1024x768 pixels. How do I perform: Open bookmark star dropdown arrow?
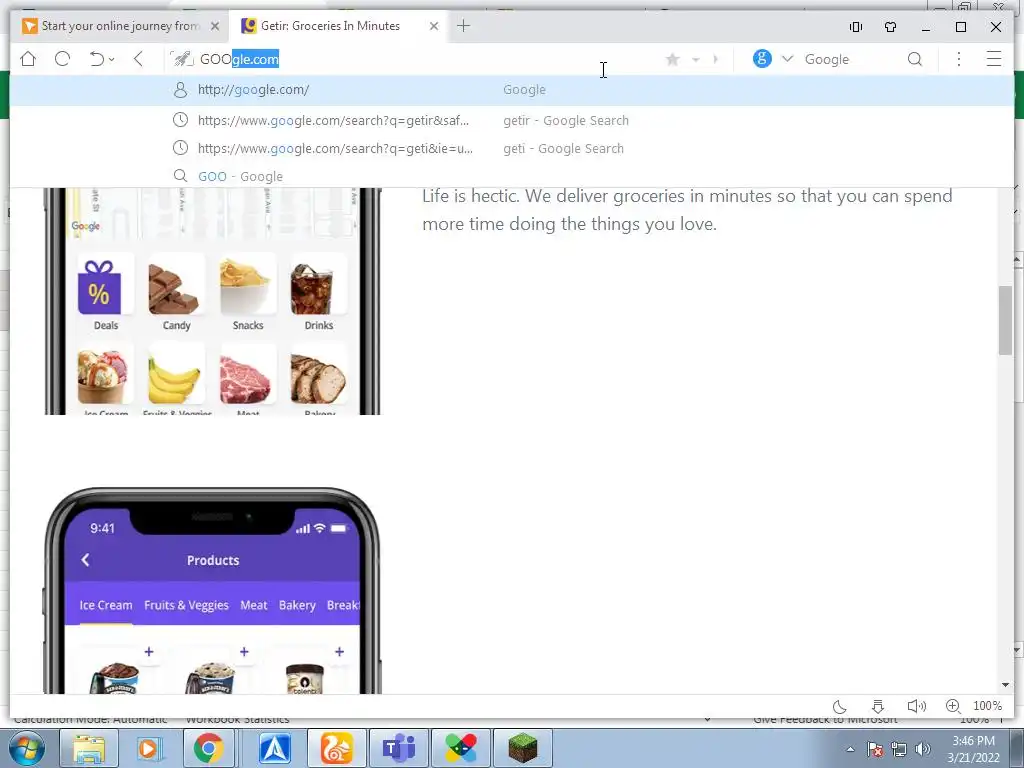(696, 59)
